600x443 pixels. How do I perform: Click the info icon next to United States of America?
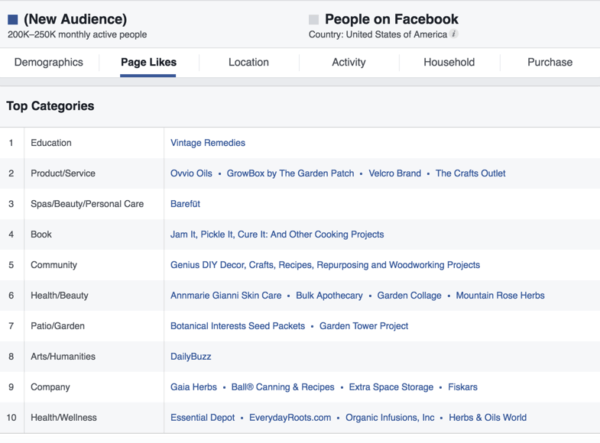[x=453, y=34]
